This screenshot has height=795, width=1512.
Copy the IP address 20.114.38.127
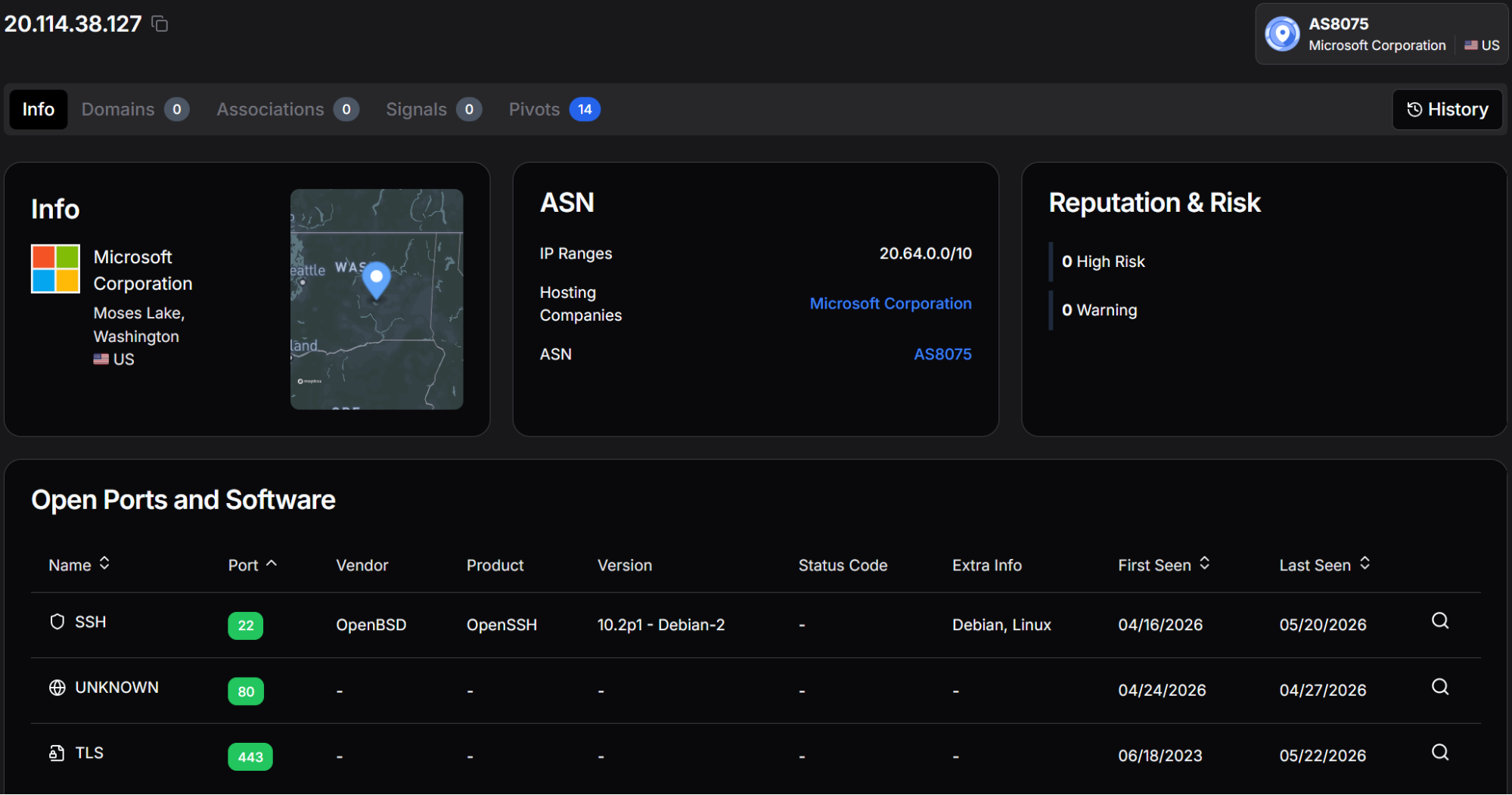click(x=160, y=24)
